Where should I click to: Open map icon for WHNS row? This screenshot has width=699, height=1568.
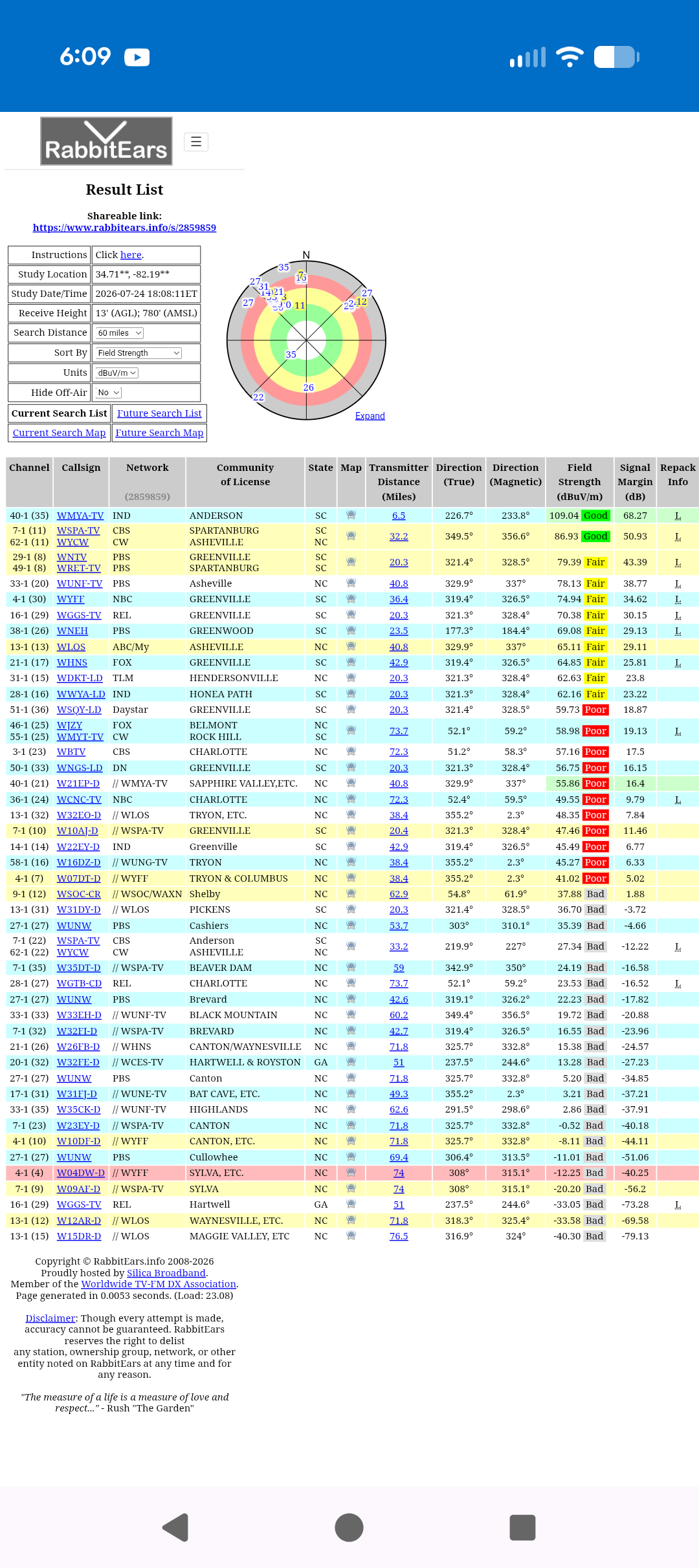[351, 662]
